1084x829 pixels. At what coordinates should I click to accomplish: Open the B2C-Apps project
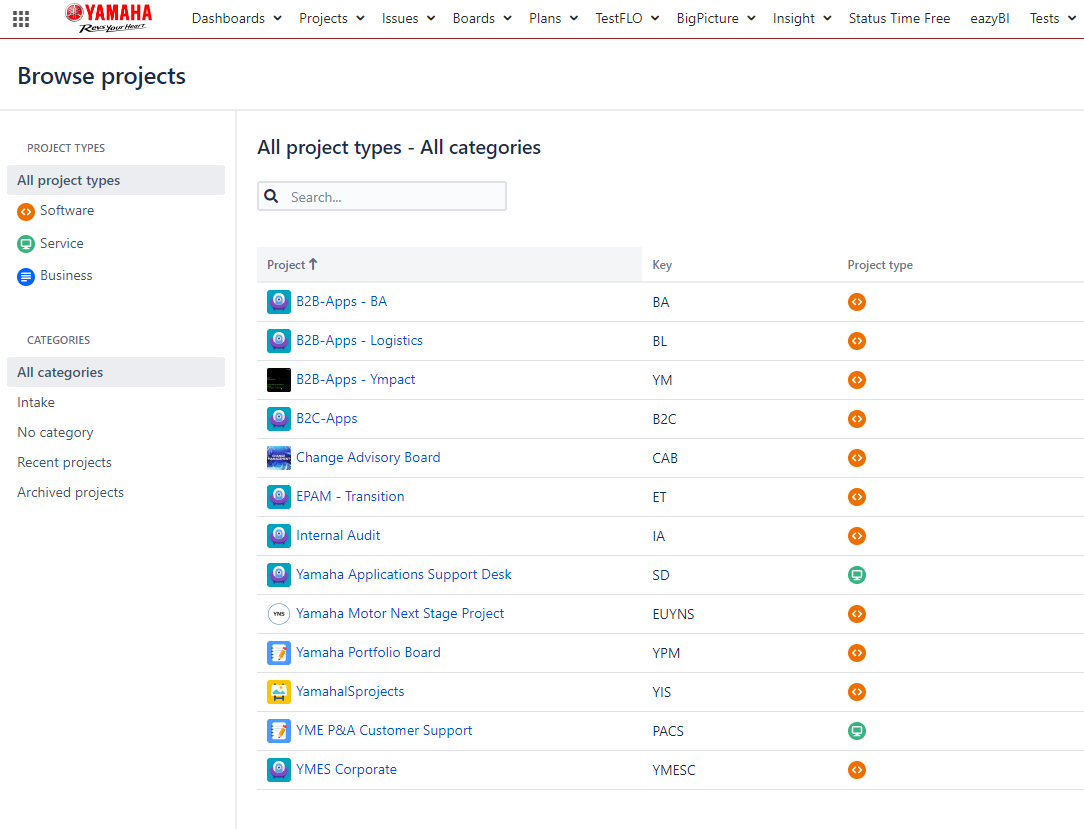coord(327,419)
